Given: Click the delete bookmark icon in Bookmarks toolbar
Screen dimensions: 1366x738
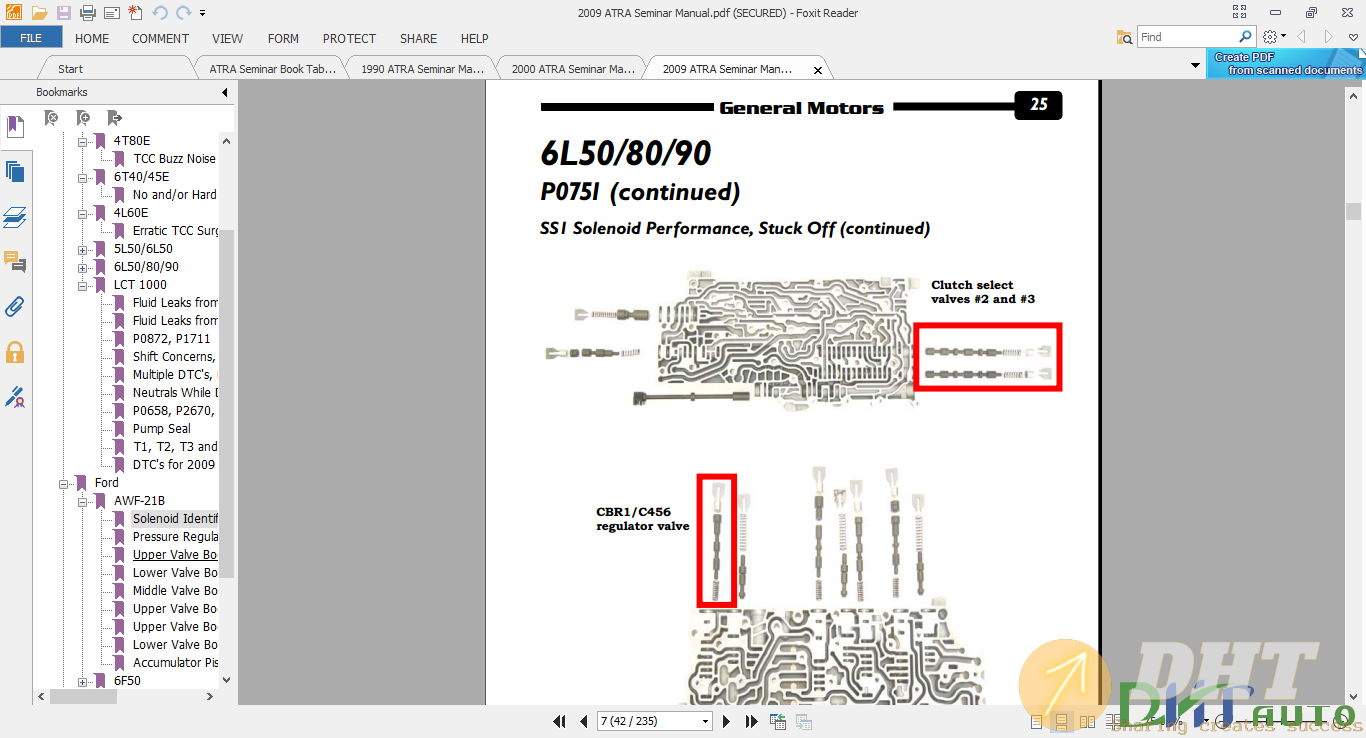Looking at the screenshot, I should point(51,118).
